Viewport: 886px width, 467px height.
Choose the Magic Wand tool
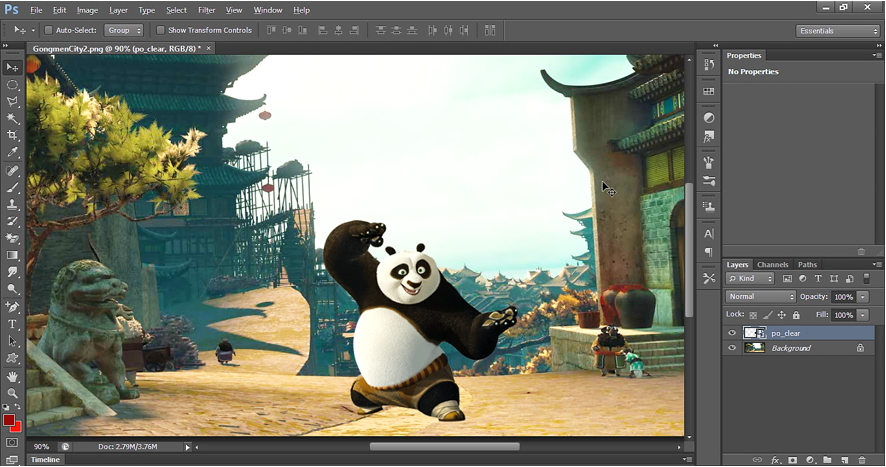tap(12, 118)
